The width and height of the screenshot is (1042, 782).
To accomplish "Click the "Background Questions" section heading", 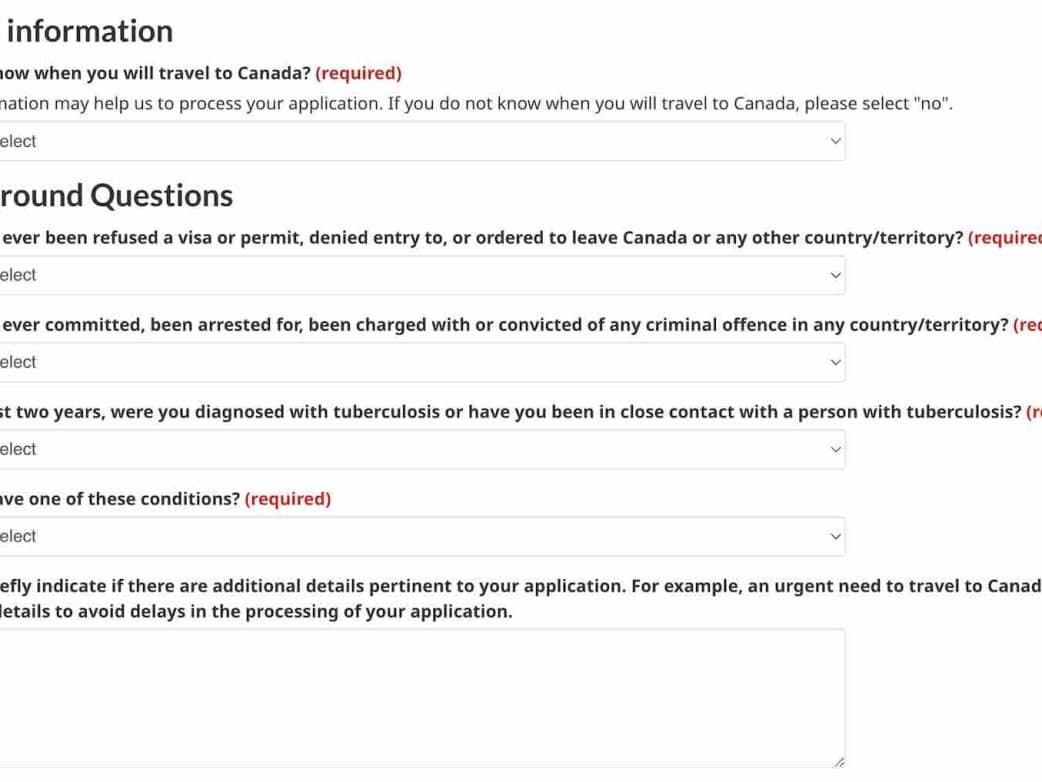I will pyautogui.click(x=116, y=195).
